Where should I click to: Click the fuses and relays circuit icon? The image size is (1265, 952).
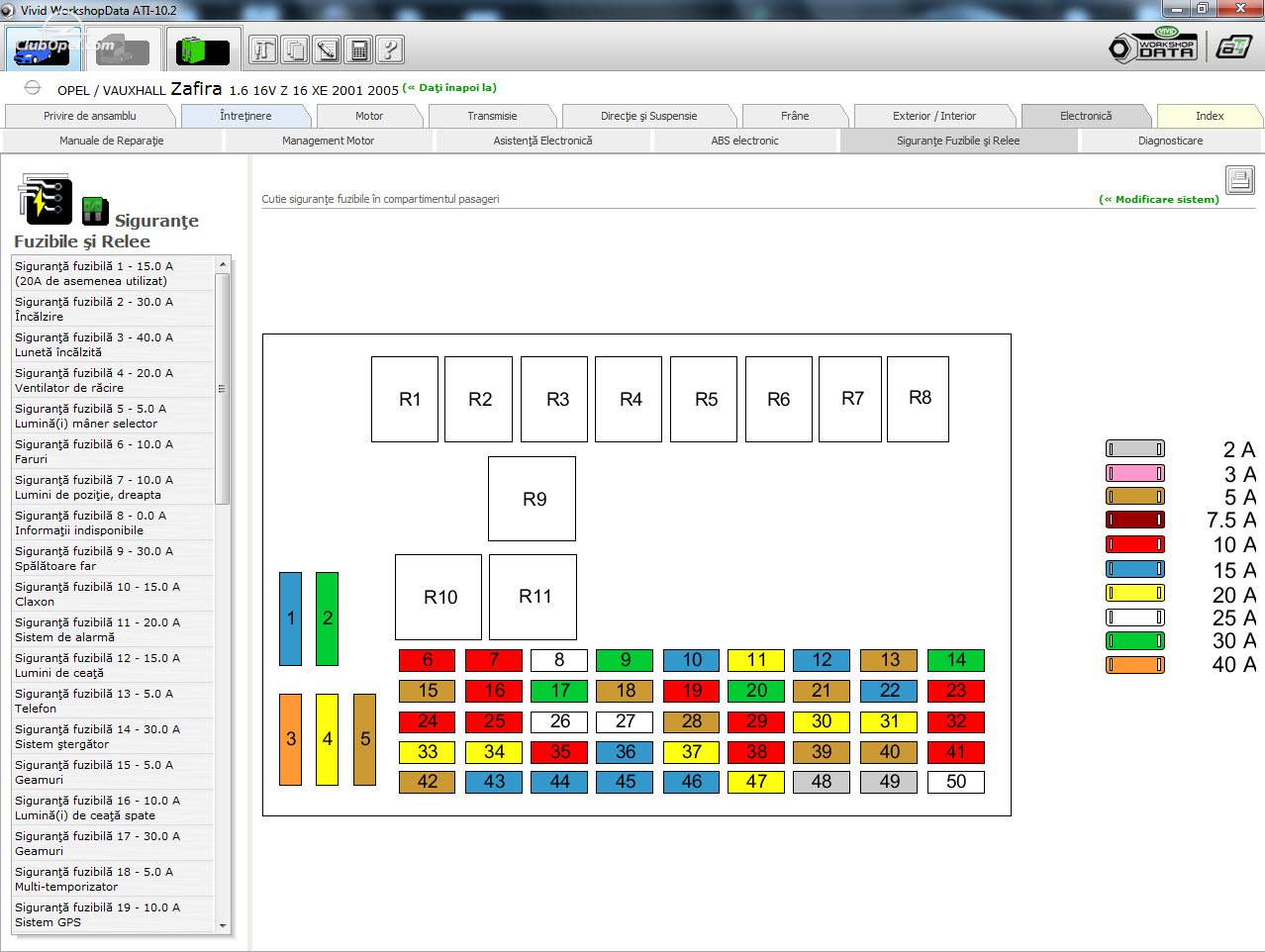[45, 199]
